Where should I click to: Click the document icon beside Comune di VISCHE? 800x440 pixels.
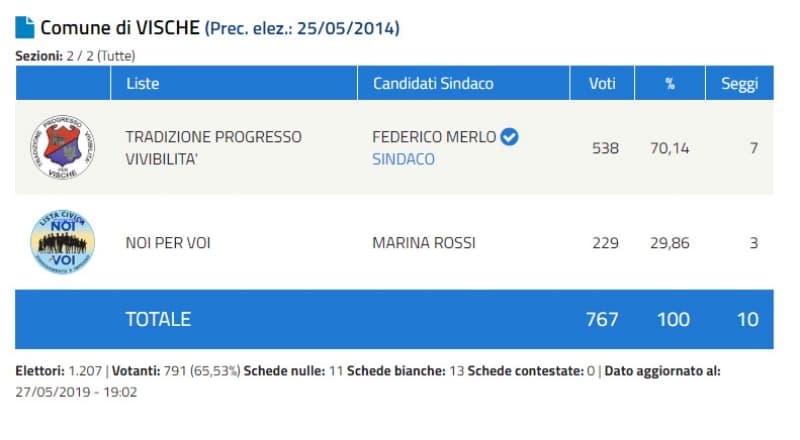(x=25, y=28)
